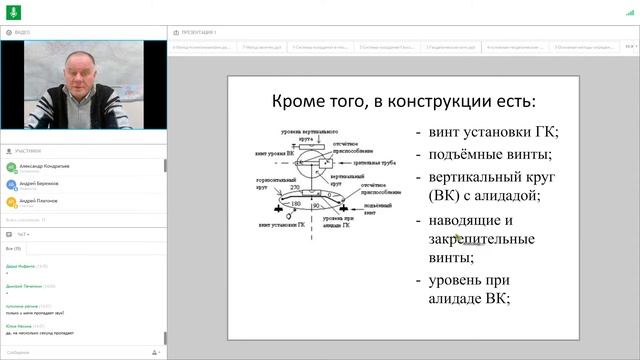Click the УЧАСТНИКИ panel title
This screenshot has width=640, height=360.
(x=28, y=151)
